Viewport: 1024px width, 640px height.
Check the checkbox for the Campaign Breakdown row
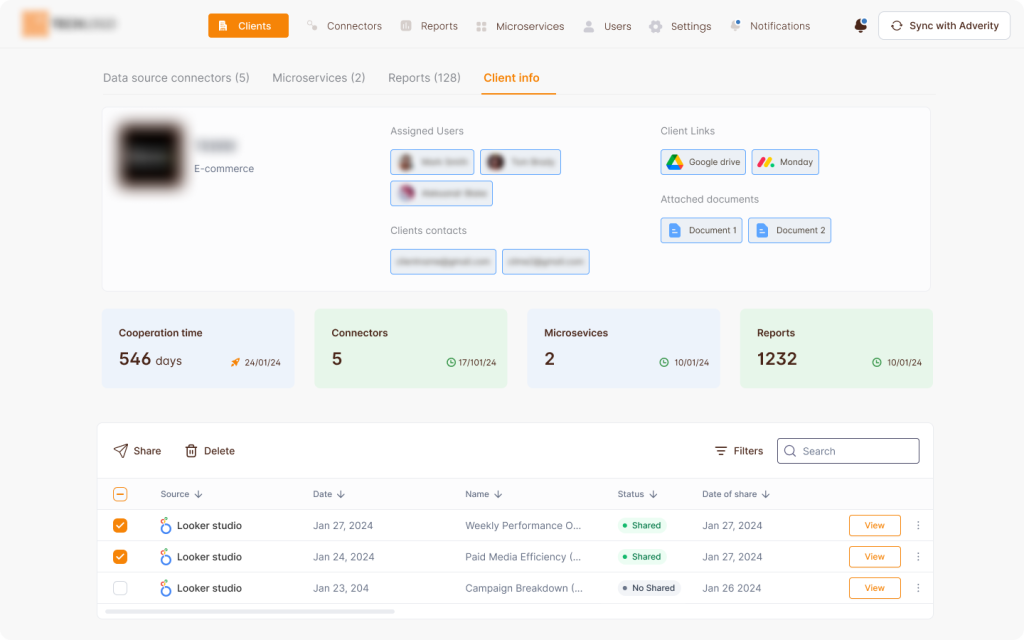[120, 588]
